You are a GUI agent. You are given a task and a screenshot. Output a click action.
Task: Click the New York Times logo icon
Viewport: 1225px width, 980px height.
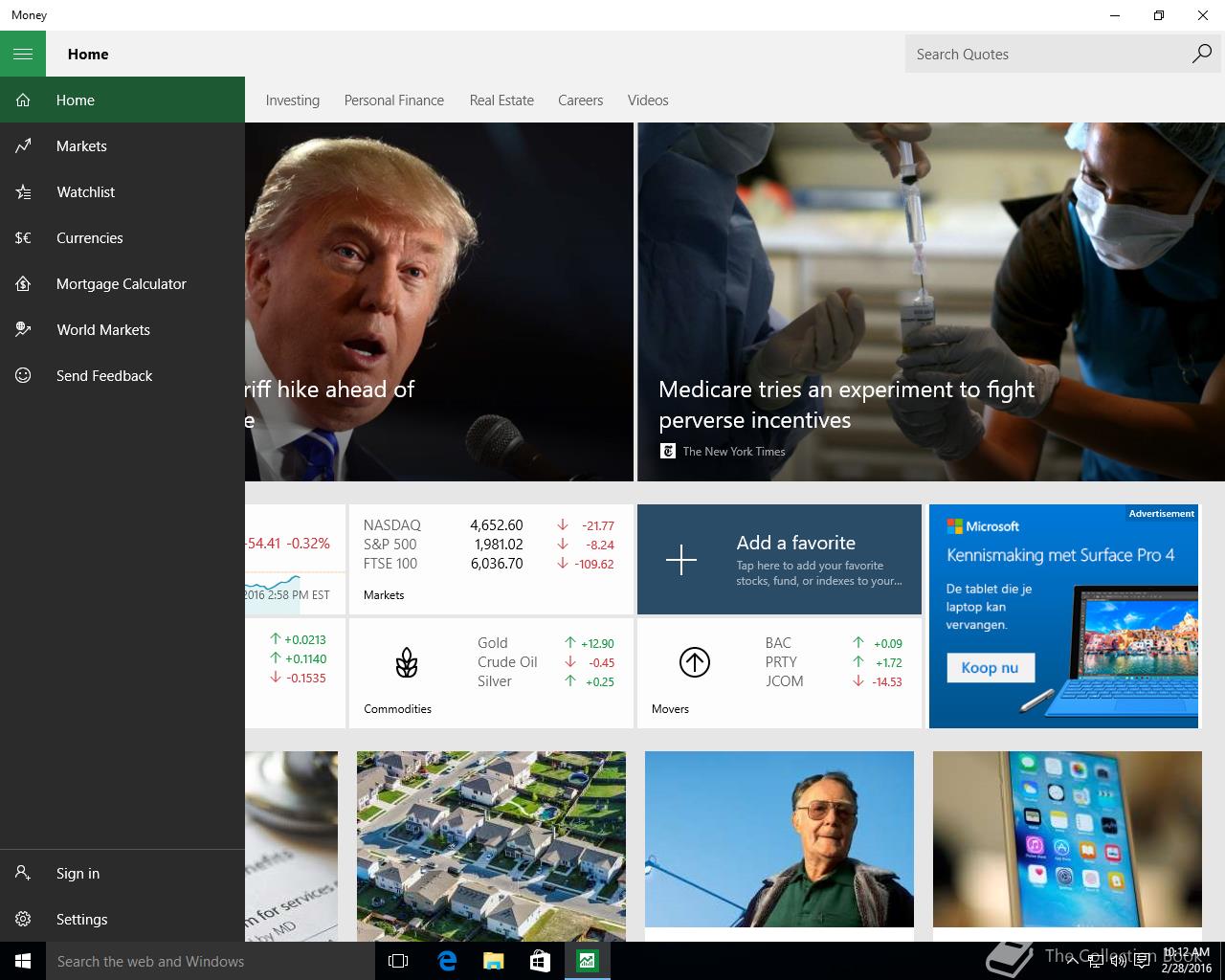click(668, 451)
